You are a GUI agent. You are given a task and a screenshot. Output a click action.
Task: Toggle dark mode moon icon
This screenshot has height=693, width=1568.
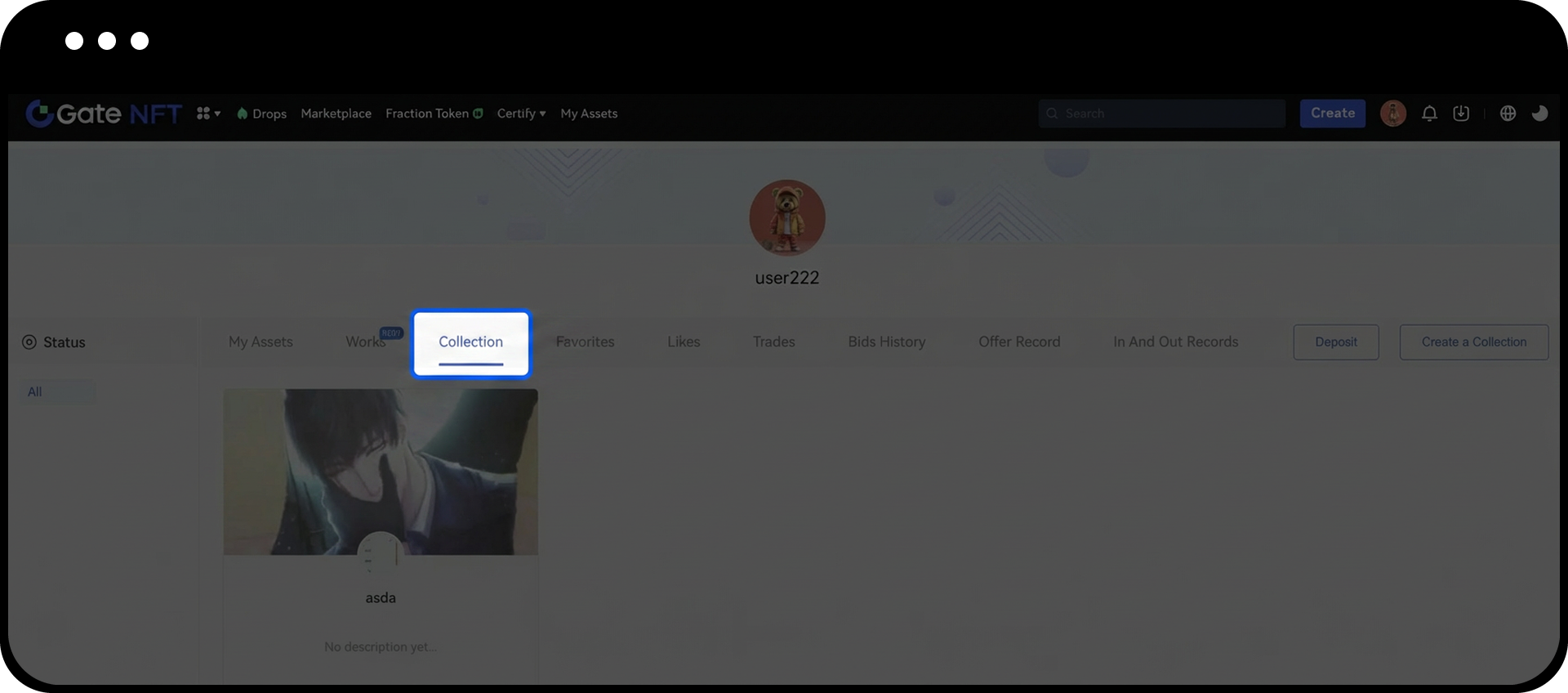point(1539,114)
